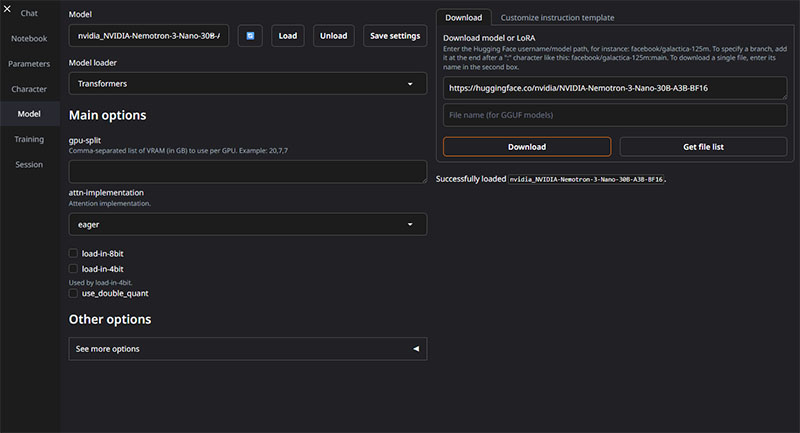Viewport: 800px width, 433px height.
Task: Go to the Parameters tab
Action: [x=29, y=64]
